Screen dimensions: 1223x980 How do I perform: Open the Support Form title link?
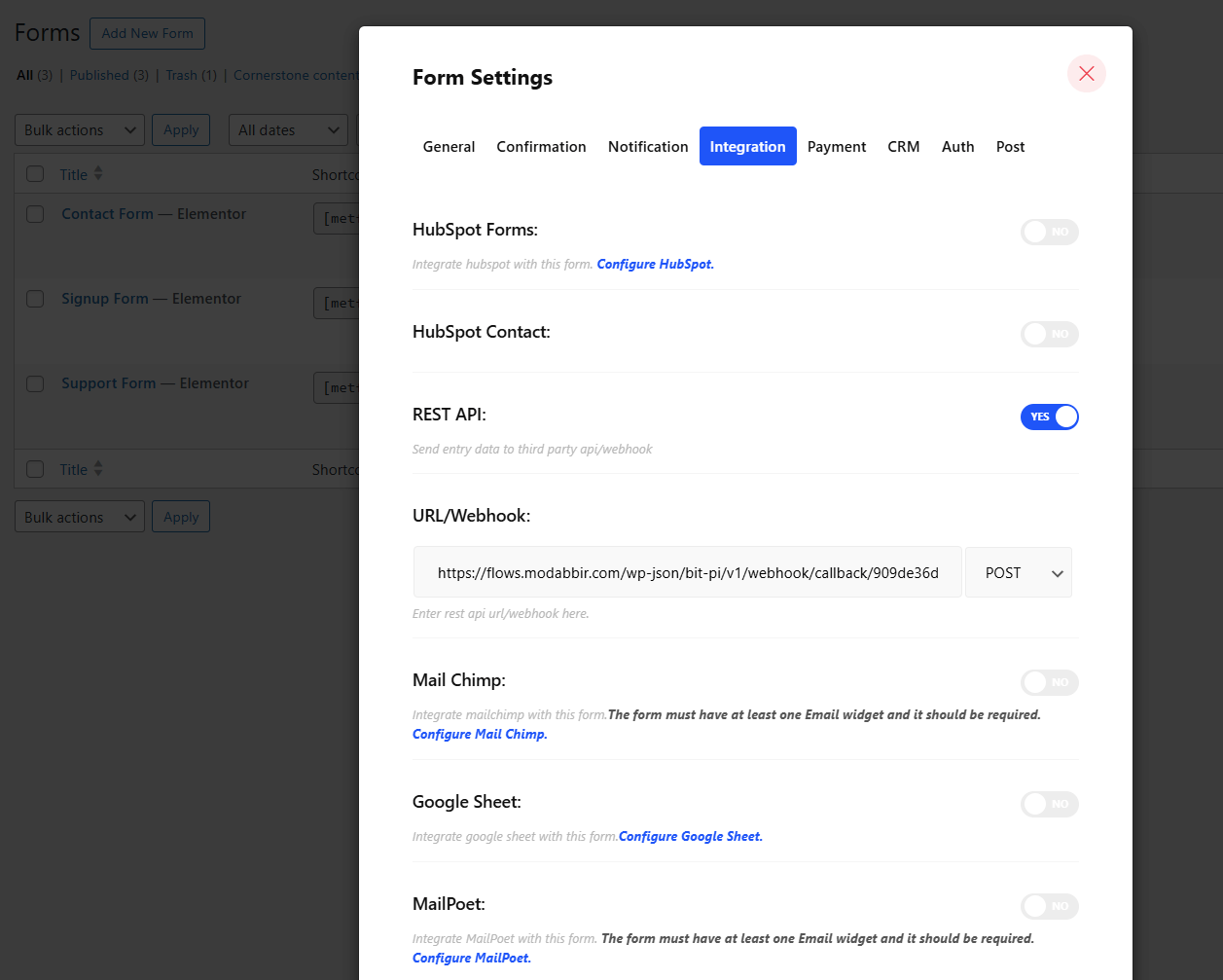[x=108, y=383]
